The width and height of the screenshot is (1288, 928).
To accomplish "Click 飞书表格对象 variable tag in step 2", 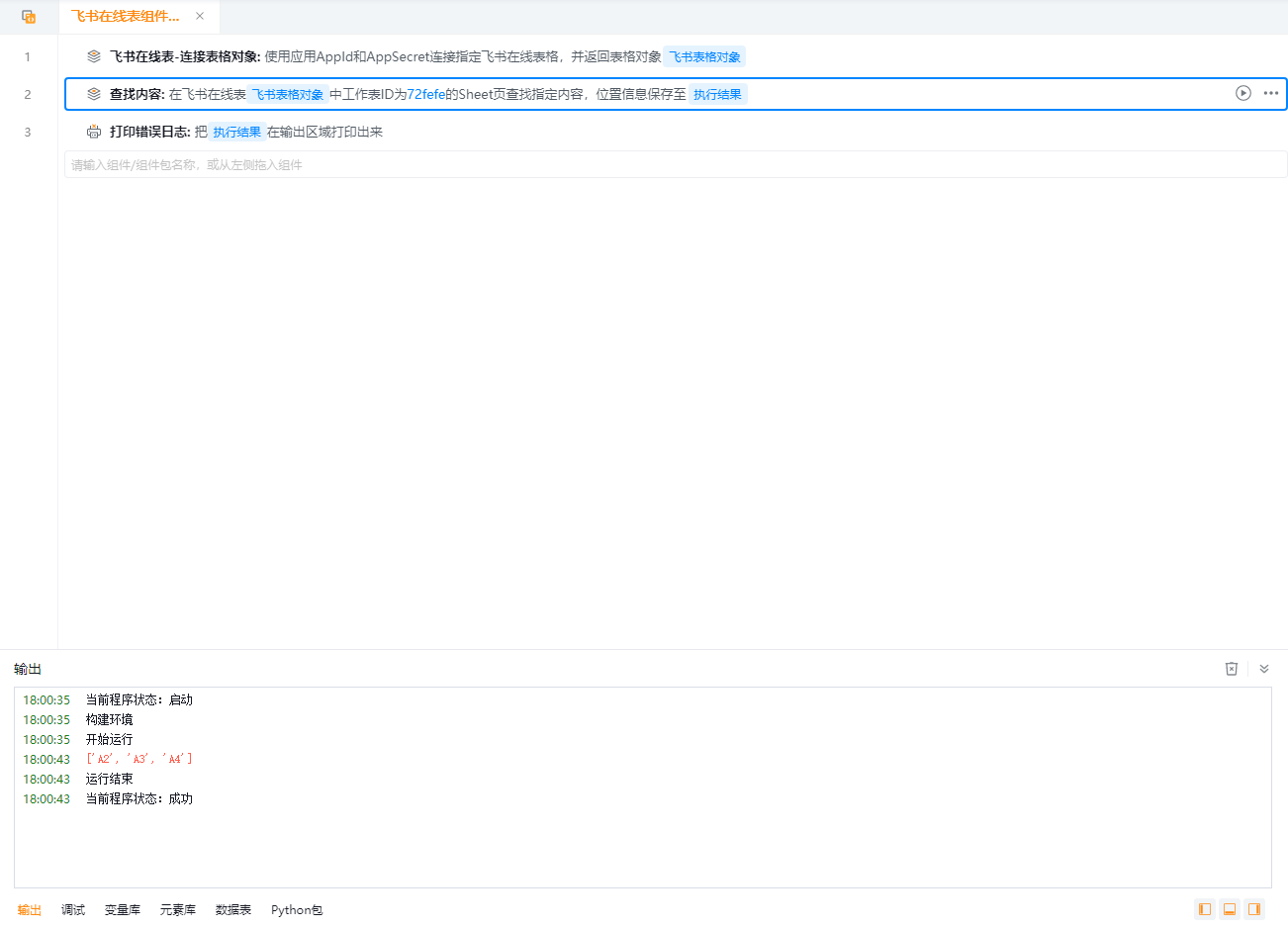I will pos(288,94).
